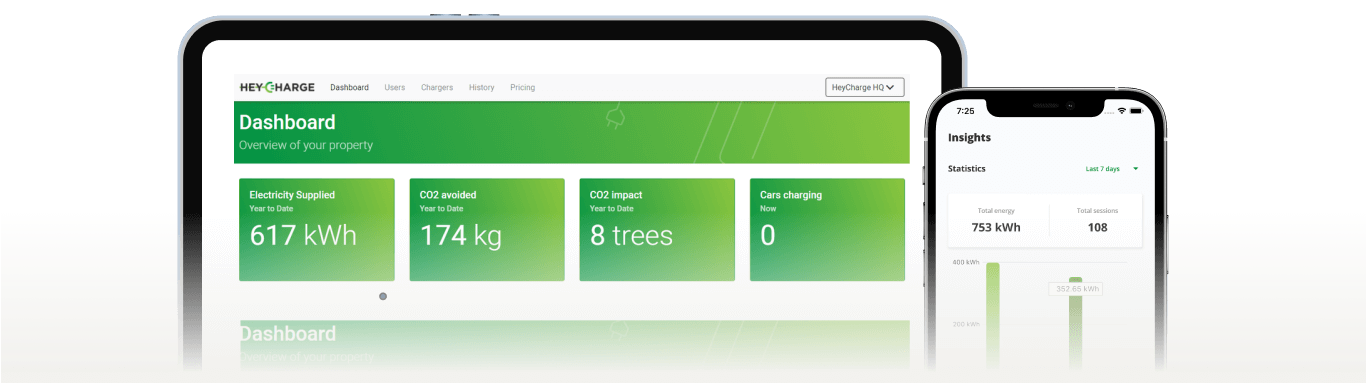Select the CO2 avoided card

487,230
